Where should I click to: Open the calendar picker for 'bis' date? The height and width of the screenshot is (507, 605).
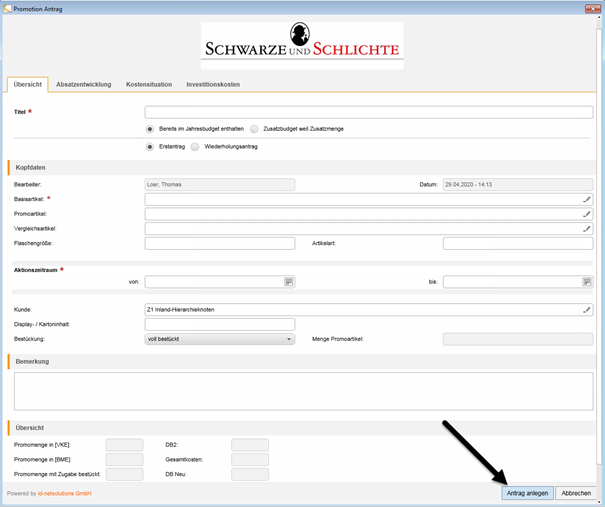[587, 282]
